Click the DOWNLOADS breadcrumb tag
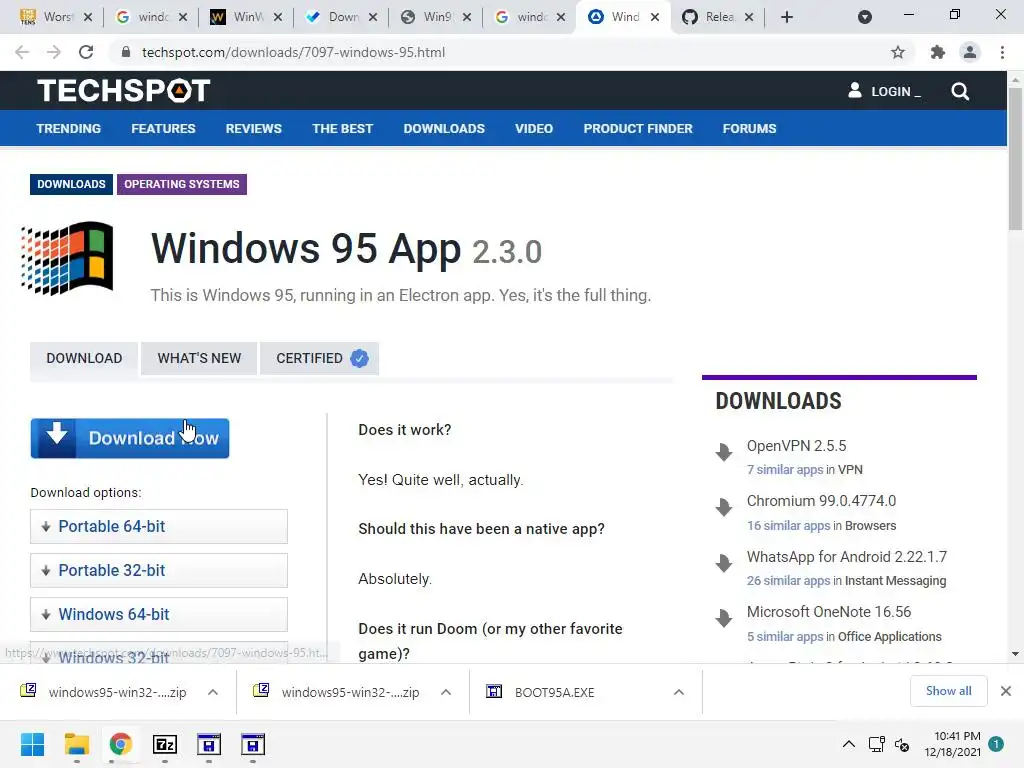Viewport: 1024px width, 768px height. point(71,184)
